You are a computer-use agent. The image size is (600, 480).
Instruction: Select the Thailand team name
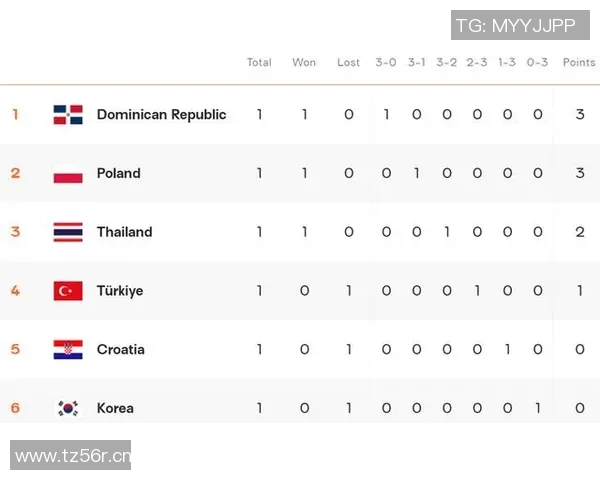[124, 232]
